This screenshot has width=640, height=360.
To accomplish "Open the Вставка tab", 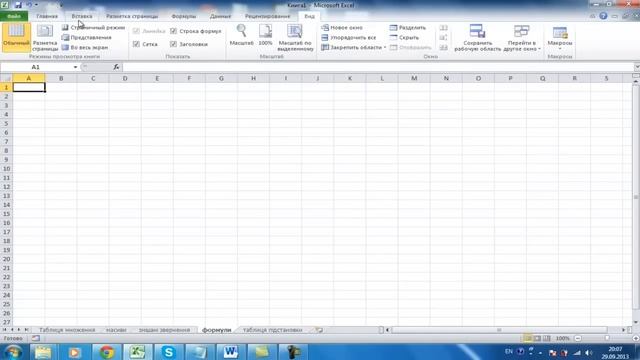I will (82, 16).
